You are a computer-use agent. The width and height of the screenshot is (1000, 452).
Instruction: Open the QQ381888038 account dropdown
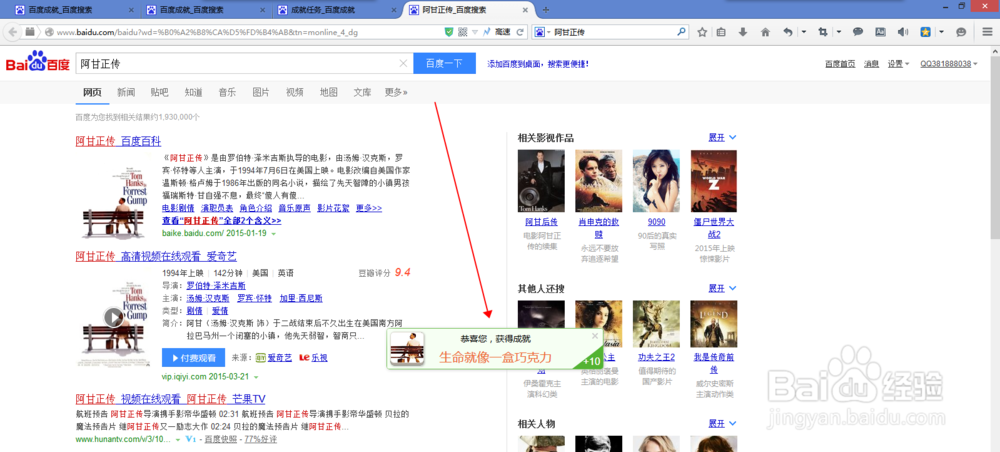[x=949, y=64]
